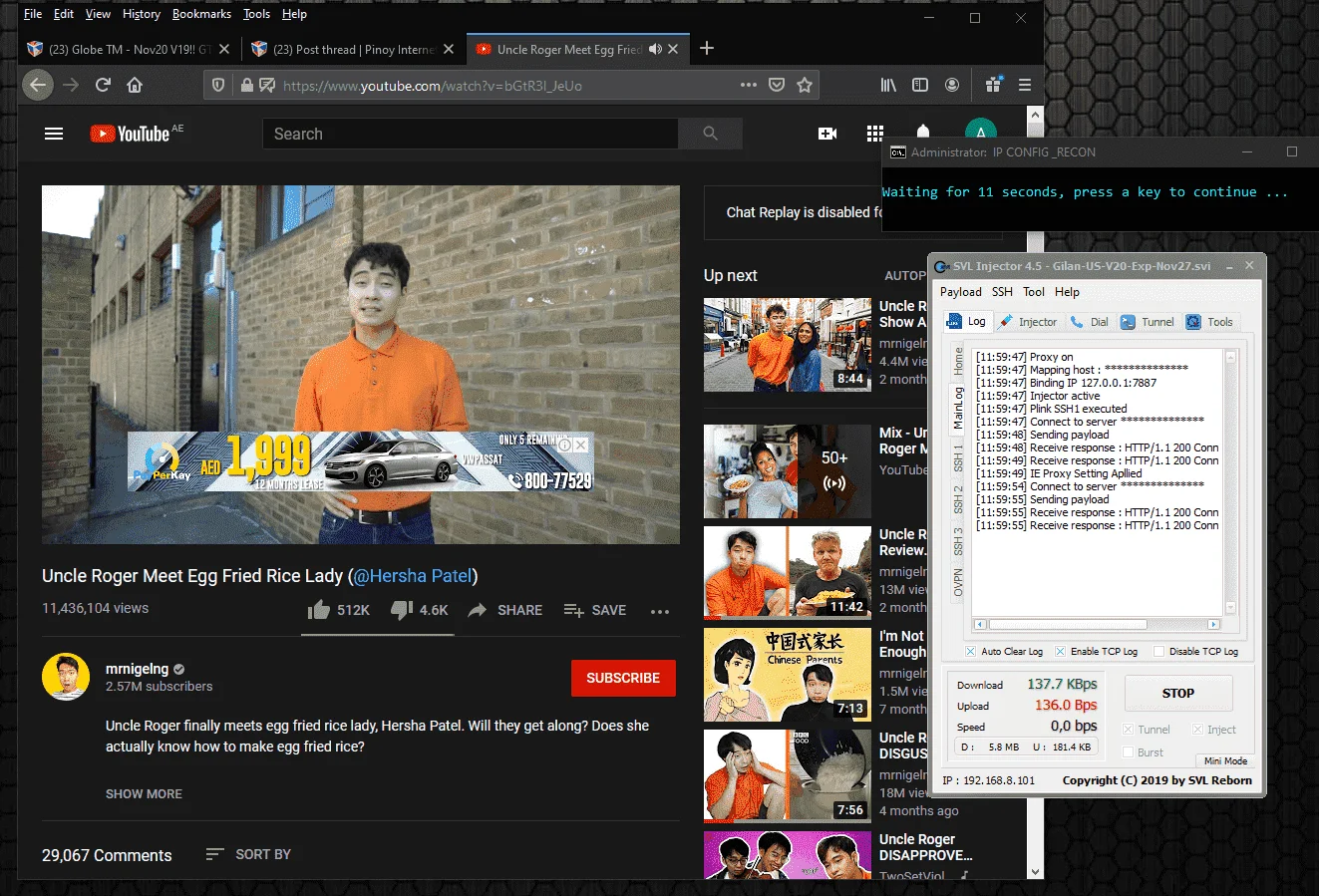Screen dimensions: 1319x896
Task: Open the Firefox History menu
Action: (142, 14)
